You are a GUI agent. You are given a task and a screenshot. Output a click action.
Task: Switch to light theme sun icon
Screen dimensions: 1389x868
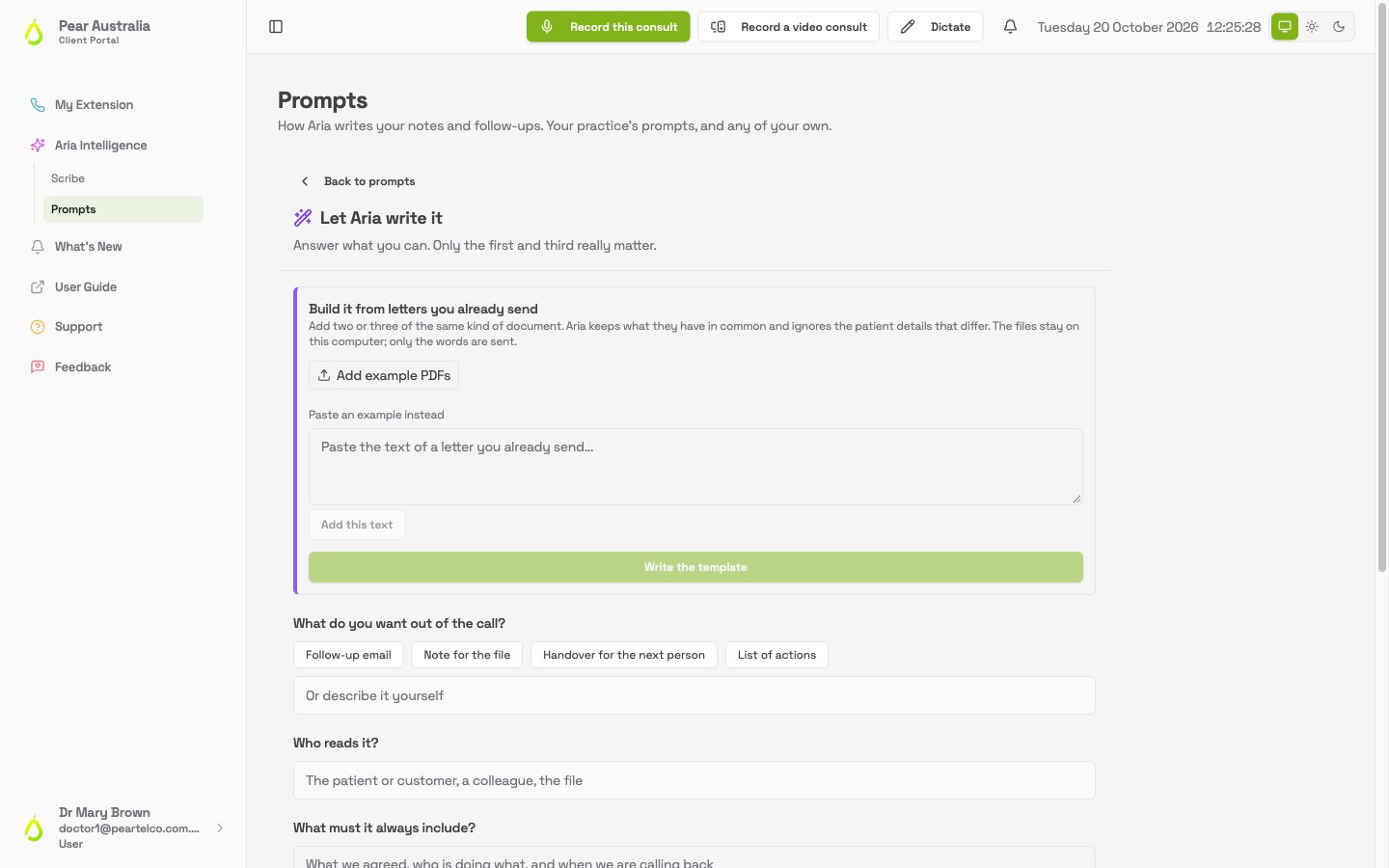click(x=1312, y=27)
